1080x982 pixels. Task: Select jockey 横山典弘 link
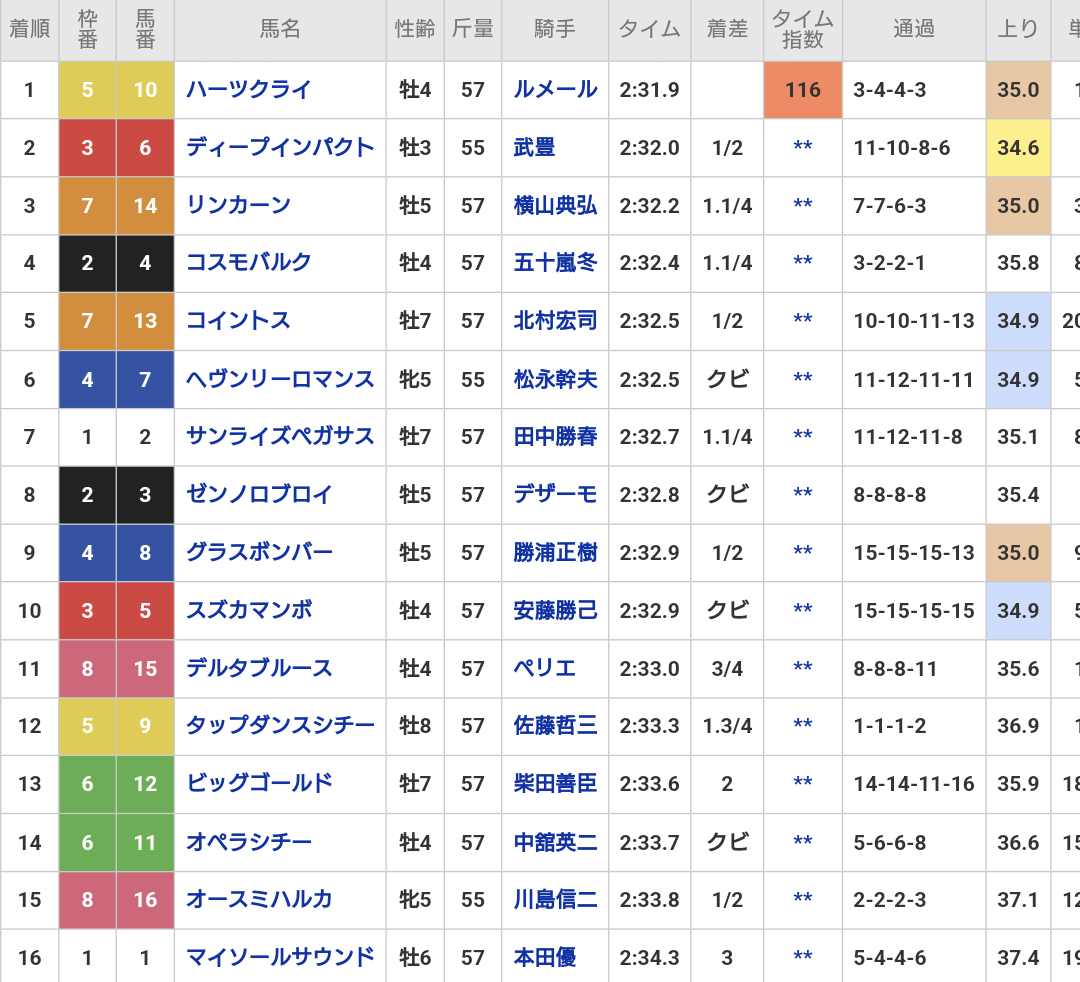(x=555, y=206)
